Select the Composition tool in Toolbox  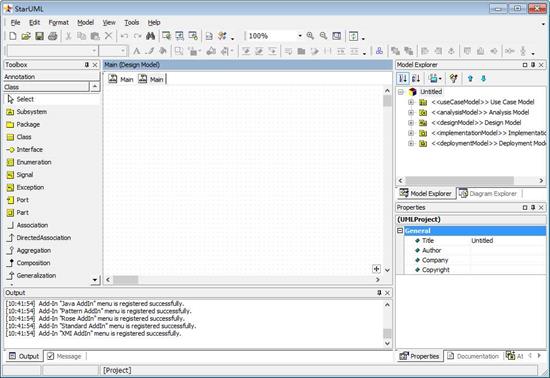click(52, 263)
